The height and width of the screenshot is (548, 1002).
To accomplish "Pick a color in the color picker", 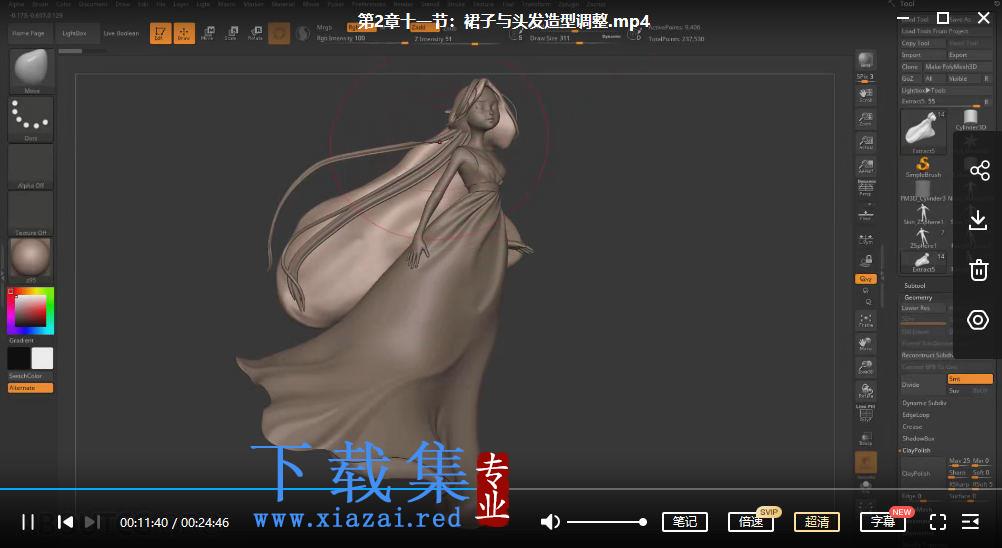I will click(x=31, y=311).
